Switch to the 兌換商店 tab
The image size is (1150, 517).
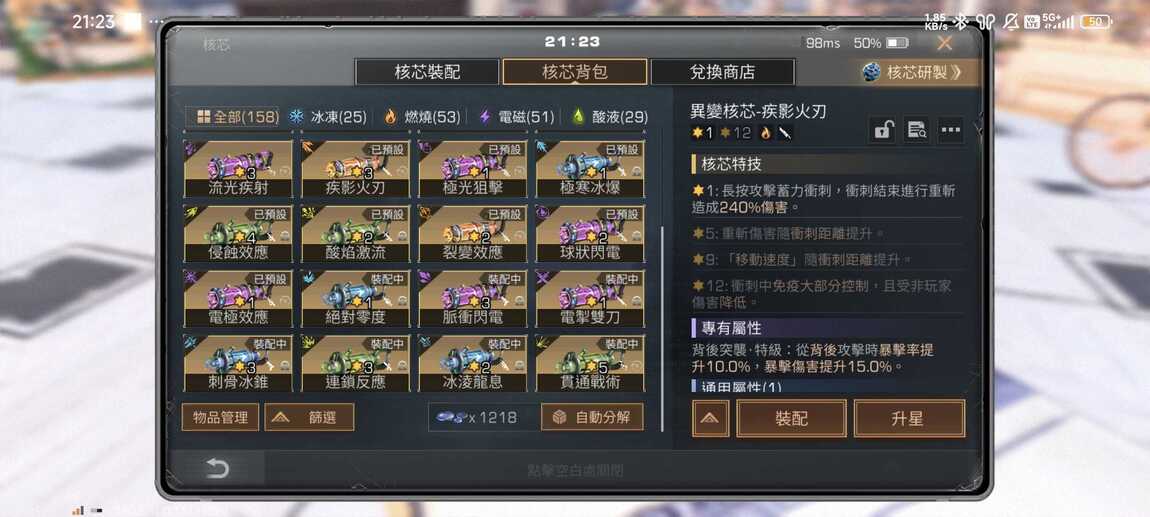(x=722, y=72)
